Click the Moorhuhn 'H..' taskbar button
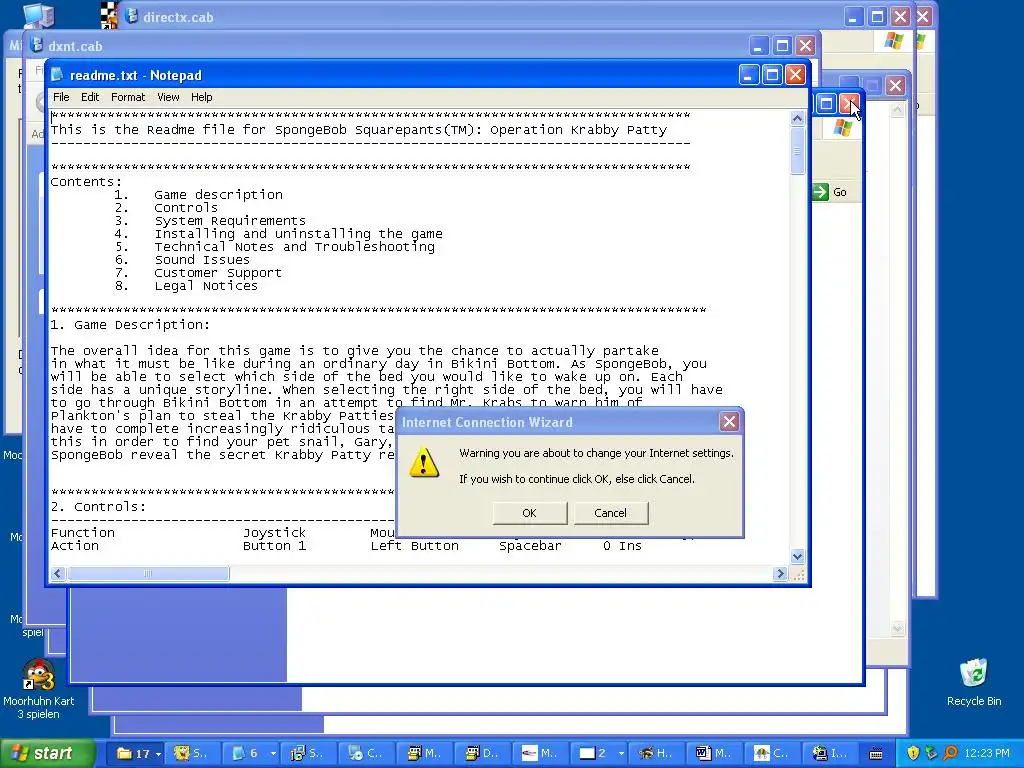The height and width of the screenshot is (768, 1024). [656, 753]
